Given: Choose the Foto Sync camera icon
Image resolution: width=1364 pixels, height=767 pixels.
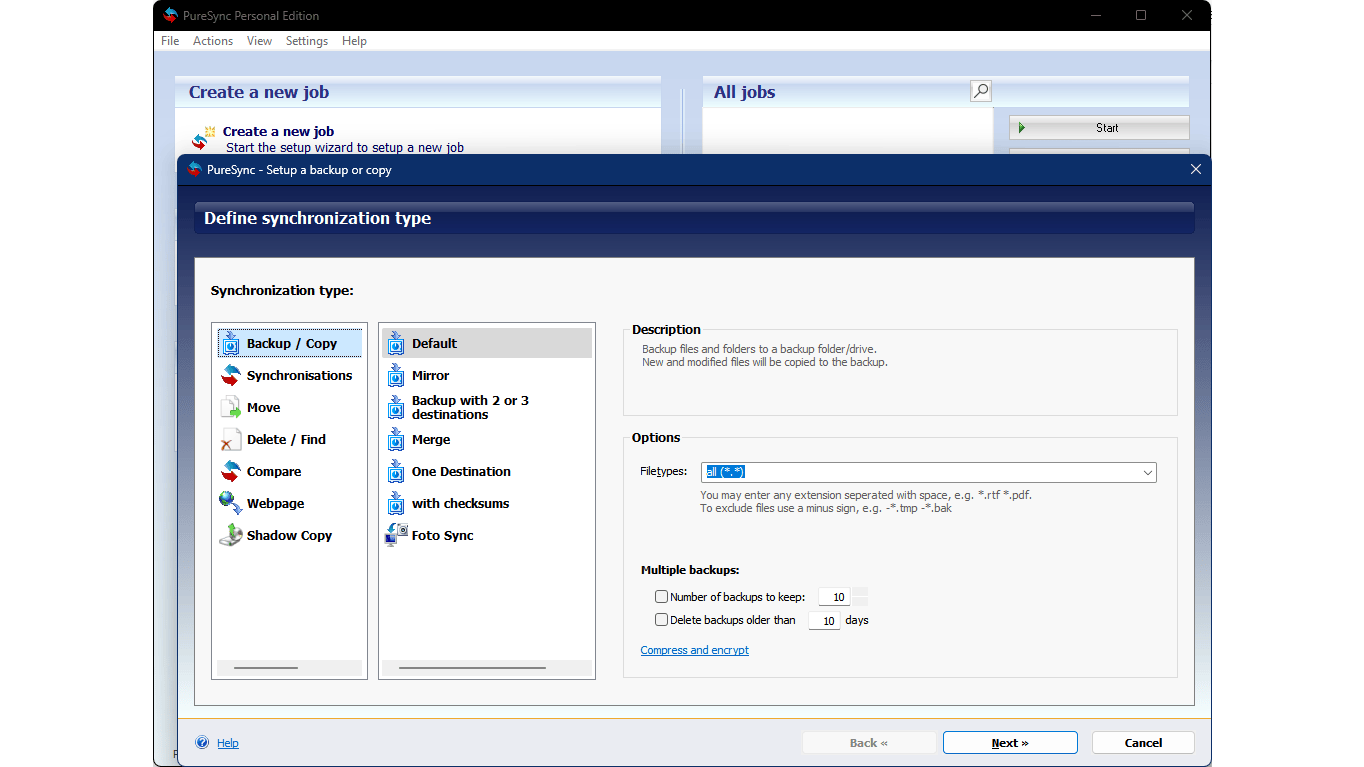Looking at the screenshot, I should (x=396, y=535).
